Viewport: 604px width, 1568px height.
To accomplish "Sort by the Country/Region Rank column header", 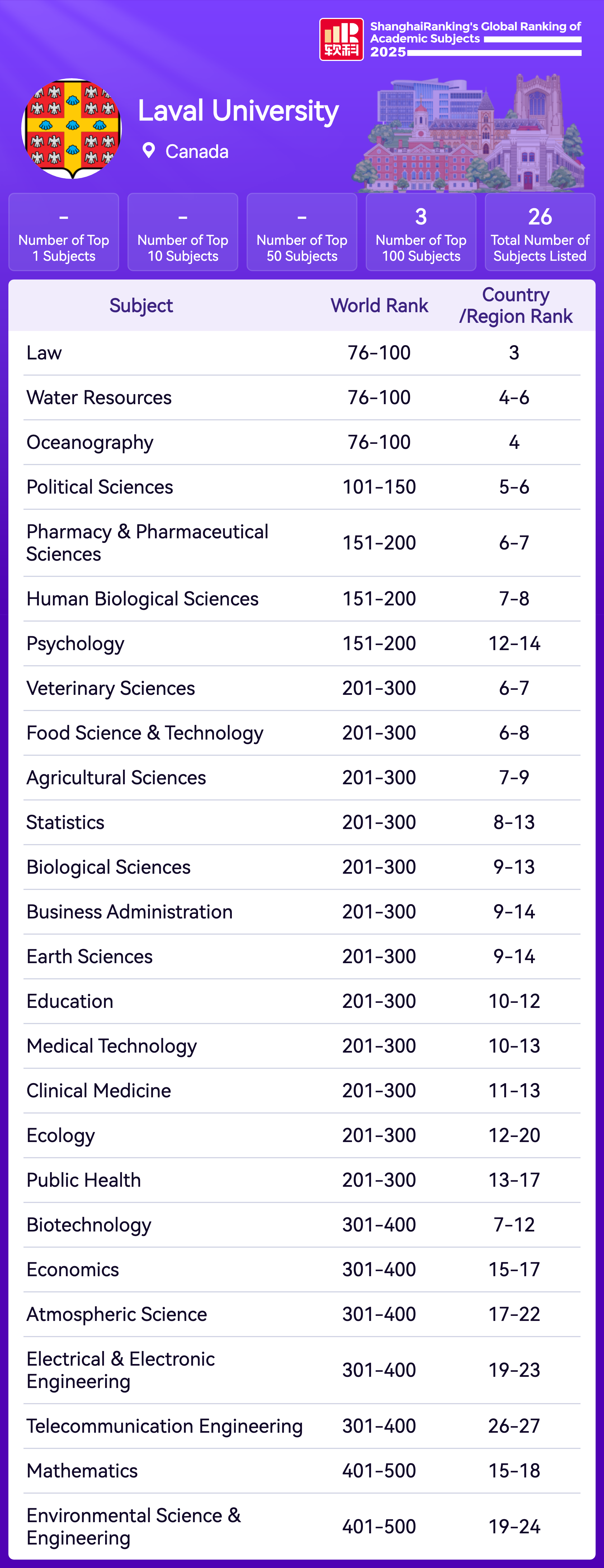I will coord(515,305).
